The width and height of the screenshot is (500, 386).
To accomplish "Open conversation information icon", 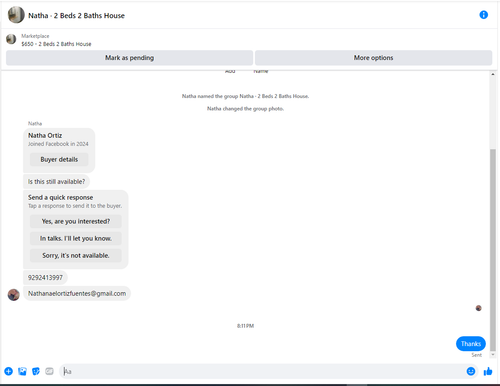I will tap(483, 15).
